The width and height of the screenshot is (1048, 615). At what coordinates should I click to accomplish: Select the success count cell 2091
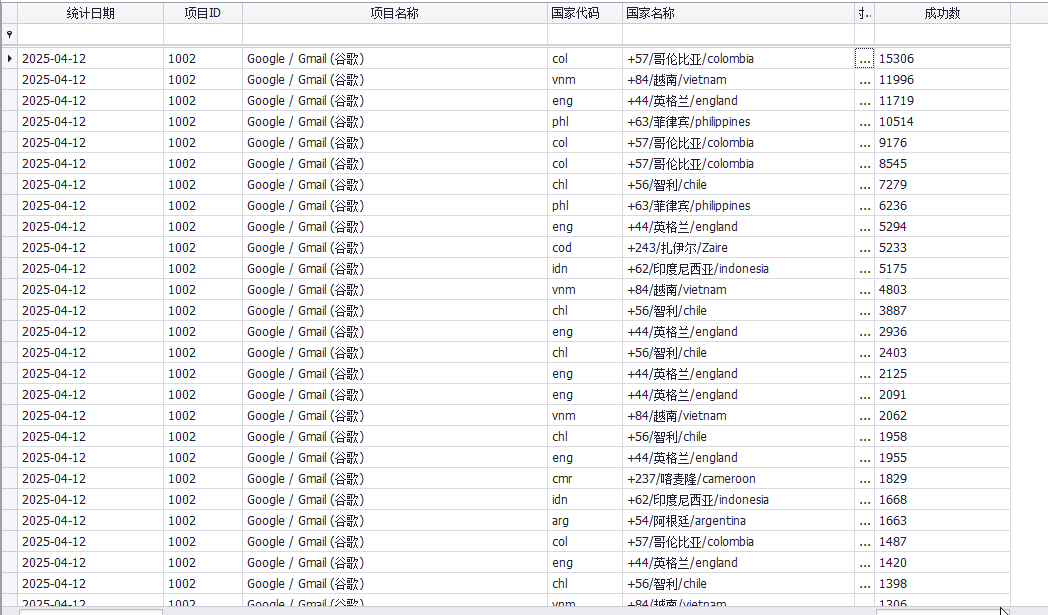point(942,394)
